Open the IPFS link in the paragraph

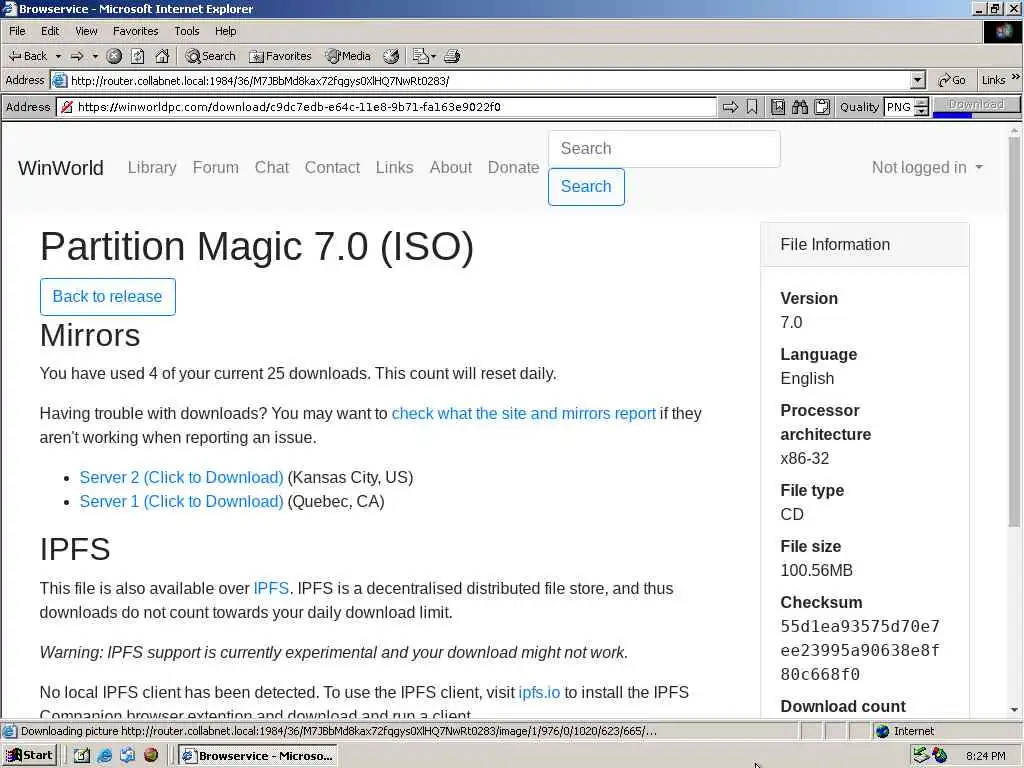click(271, 588)
